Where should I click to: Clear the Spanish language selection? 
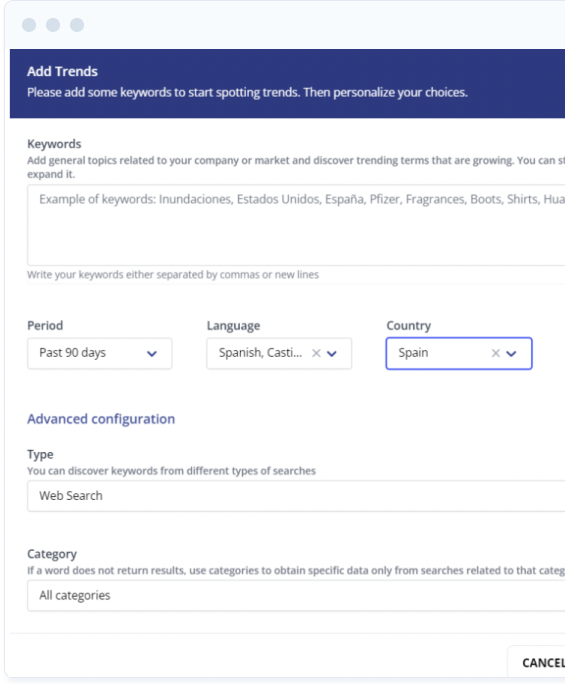[316, 353]
